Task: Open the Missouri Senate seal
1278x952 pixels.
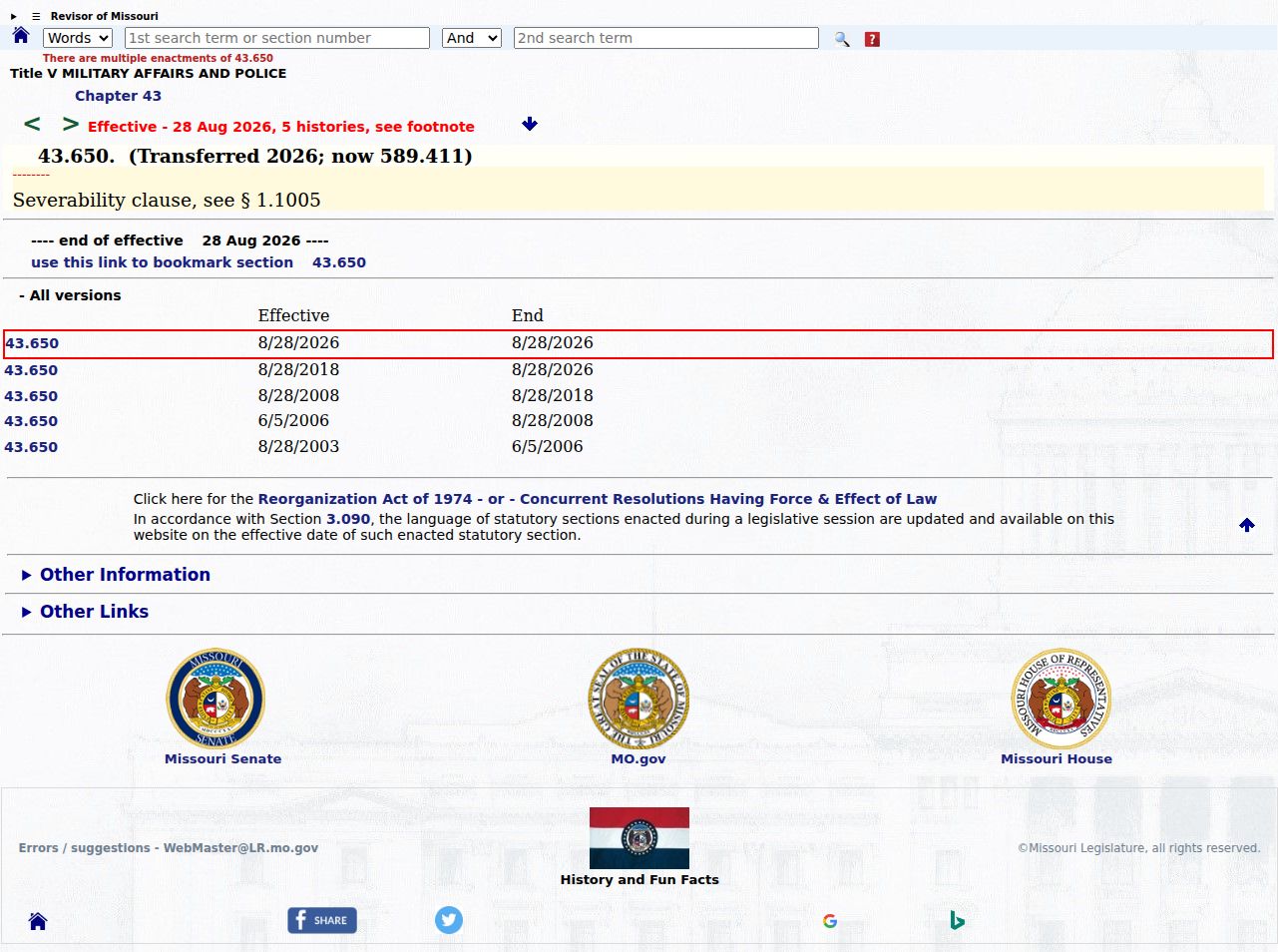Action: [x=215, y=698]
